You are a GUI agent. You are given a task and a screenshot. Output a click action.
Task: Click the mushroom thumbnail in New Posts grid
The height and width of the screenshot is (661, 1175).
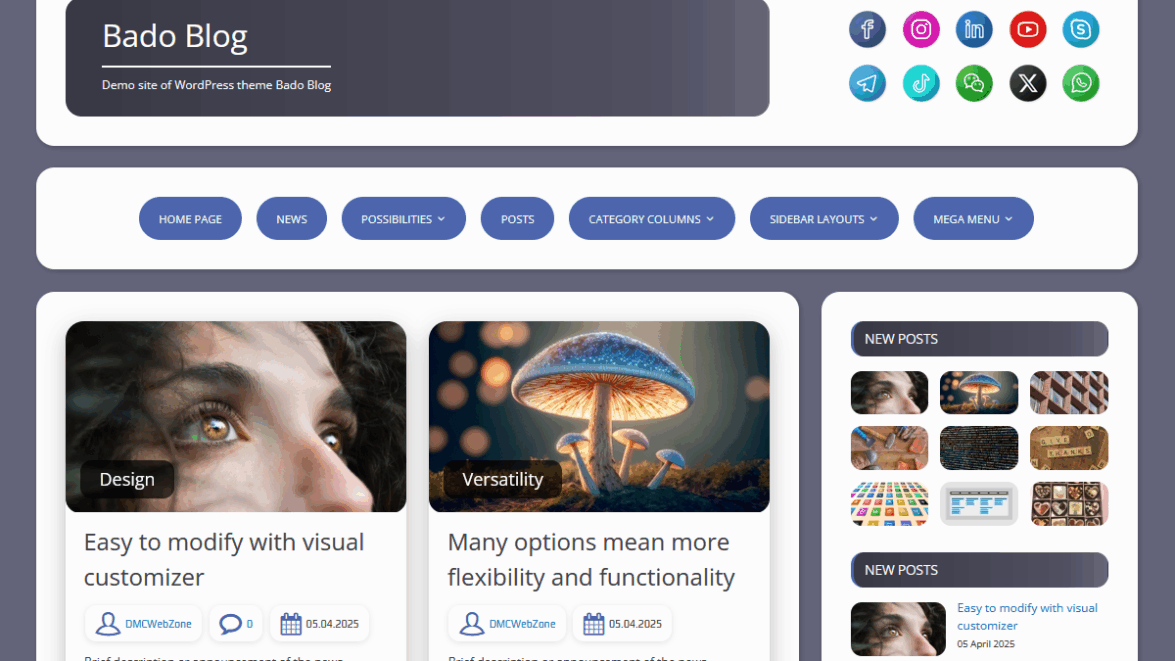[x=978, y=392]
